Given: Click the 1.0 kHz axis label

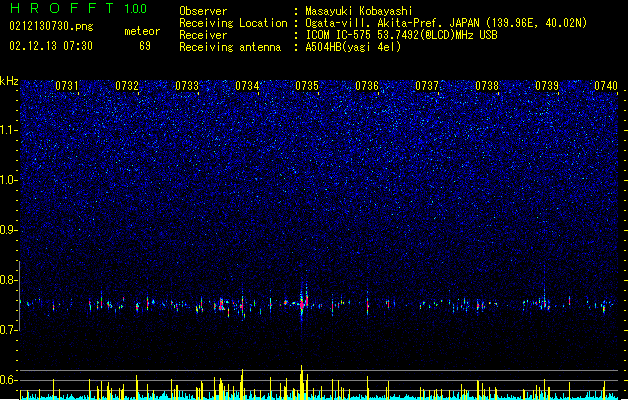Looking at the screenshot, I should pyautogui.click(x=8, y=180).
